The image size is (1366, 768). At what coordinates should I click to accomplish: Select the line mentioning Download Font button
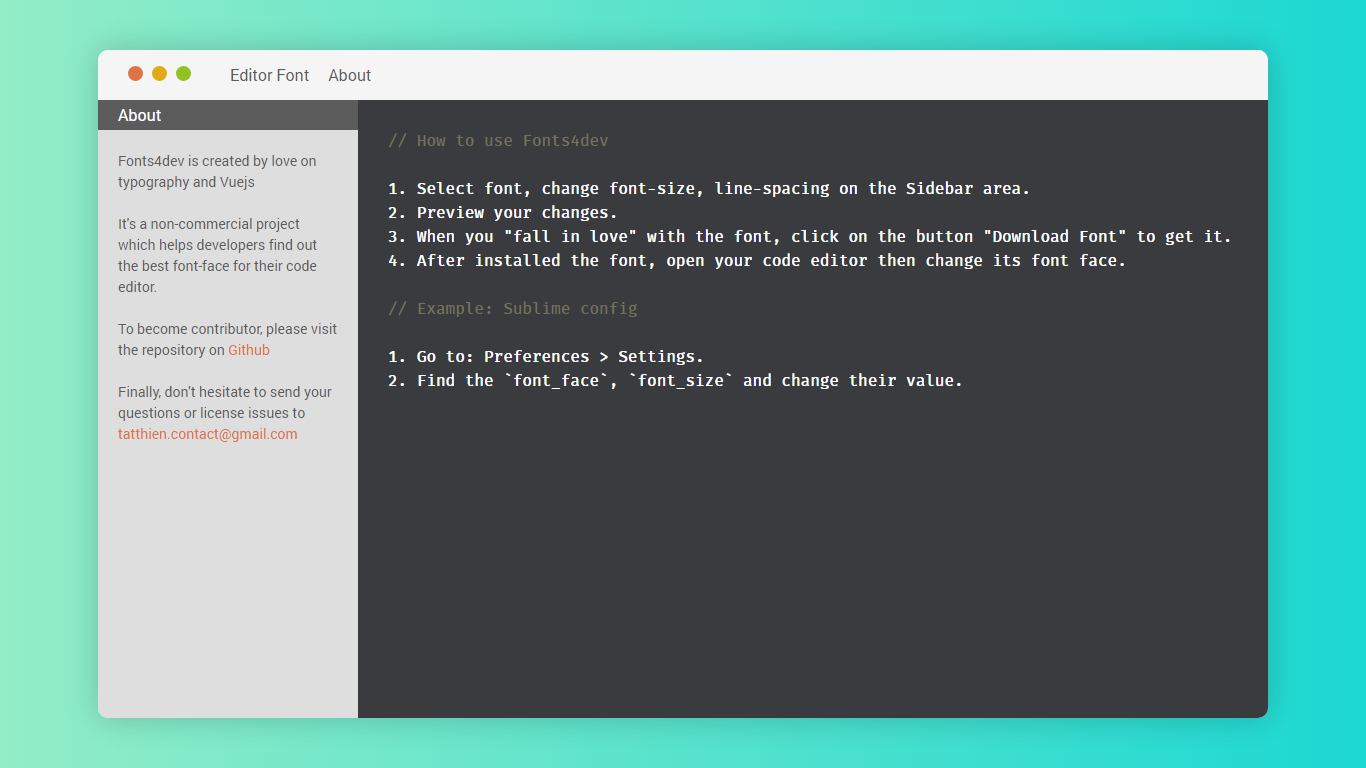pos(809,236)
